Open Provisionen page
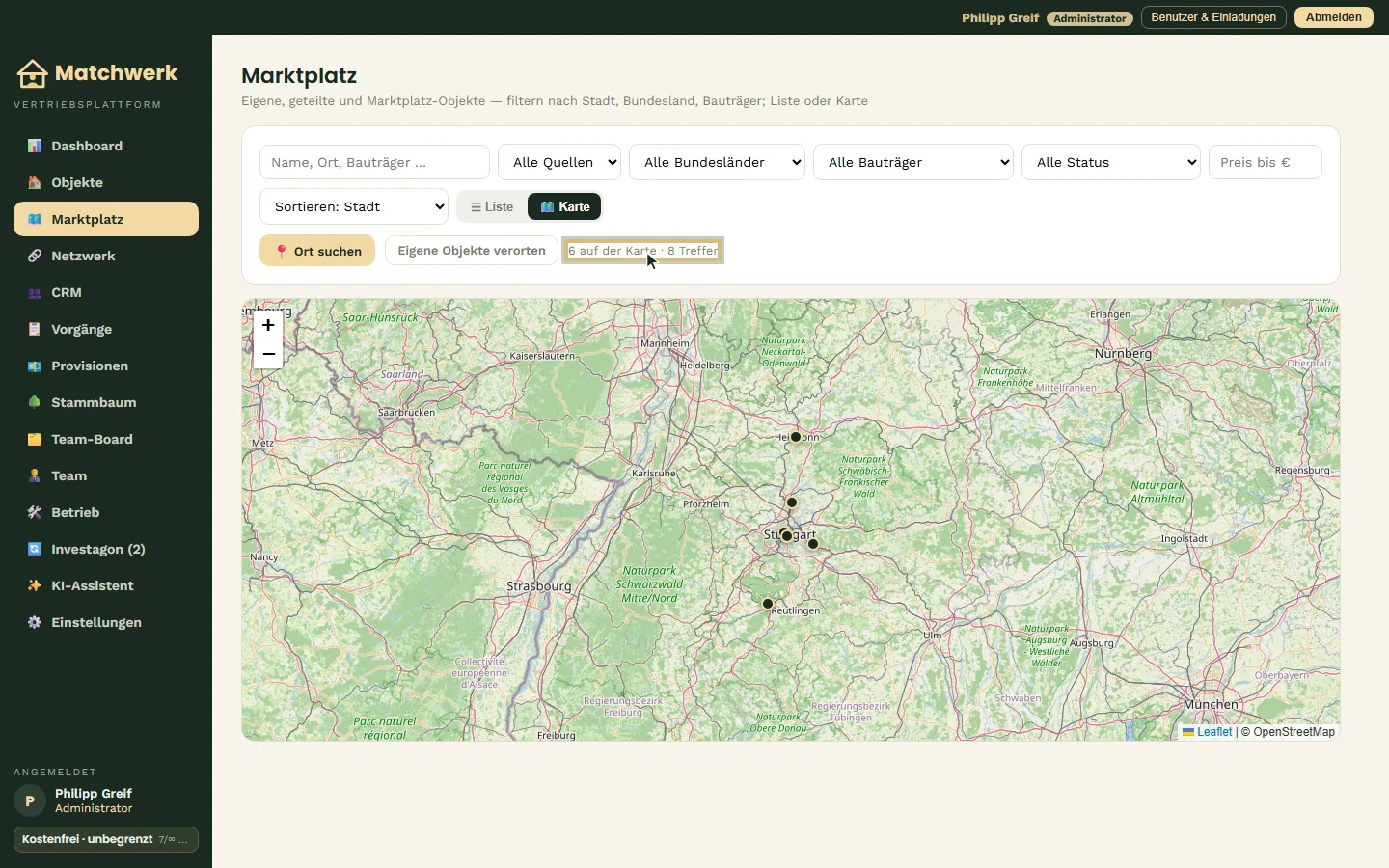The width and height of the screenshot is (1389, 868). coord(106,366)
